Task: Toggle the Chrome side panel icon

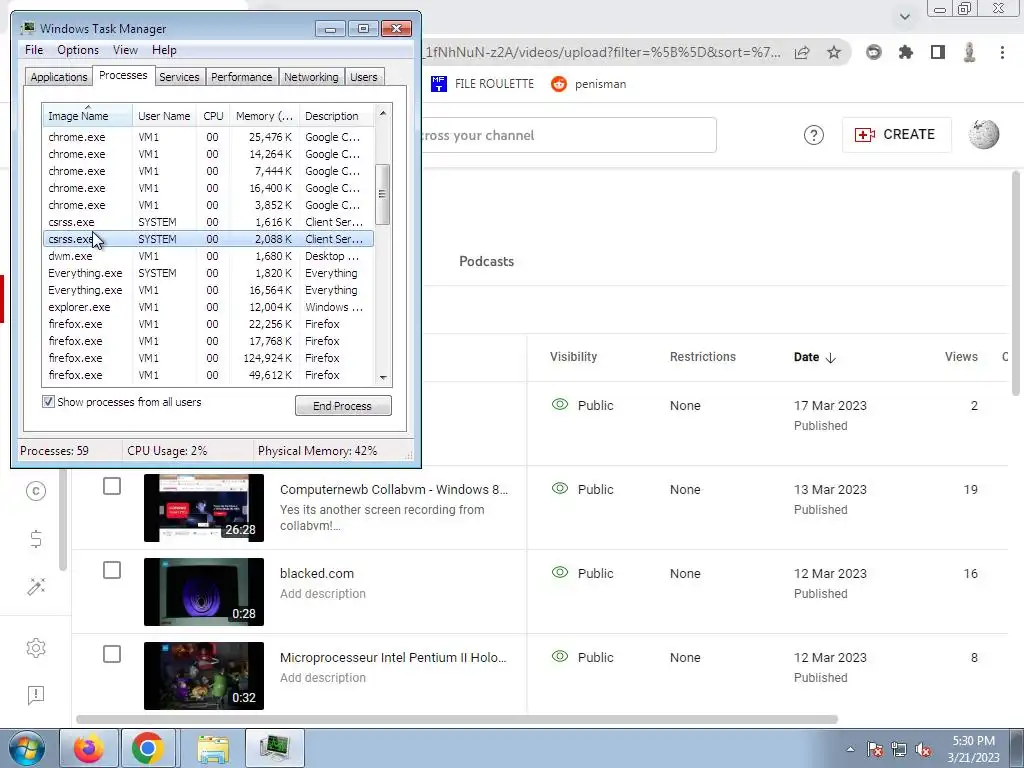Action: click(938, 52)
